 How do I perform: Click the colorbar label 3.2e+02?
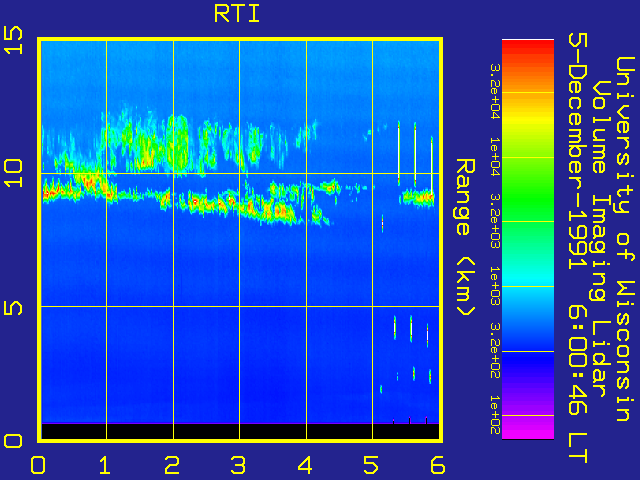pyautogui.click(x=495, y=351)
